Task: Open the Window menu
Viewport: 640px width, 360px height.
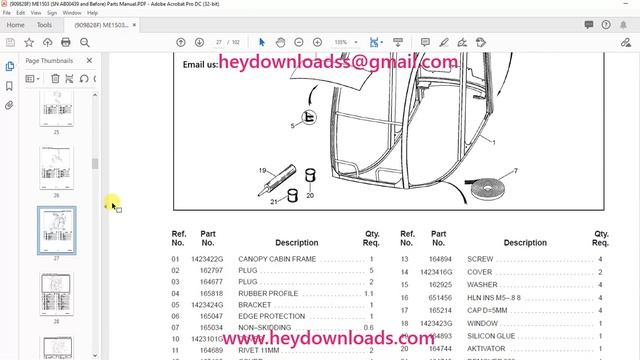Action: (x=72, y=13)
